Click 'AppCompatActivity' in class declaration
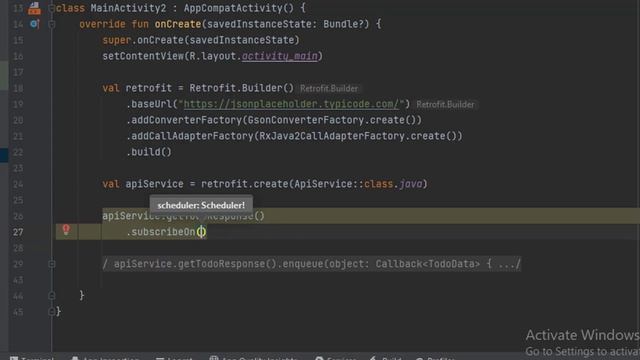Viewport: 640px width, 360px height. (233, 8)
